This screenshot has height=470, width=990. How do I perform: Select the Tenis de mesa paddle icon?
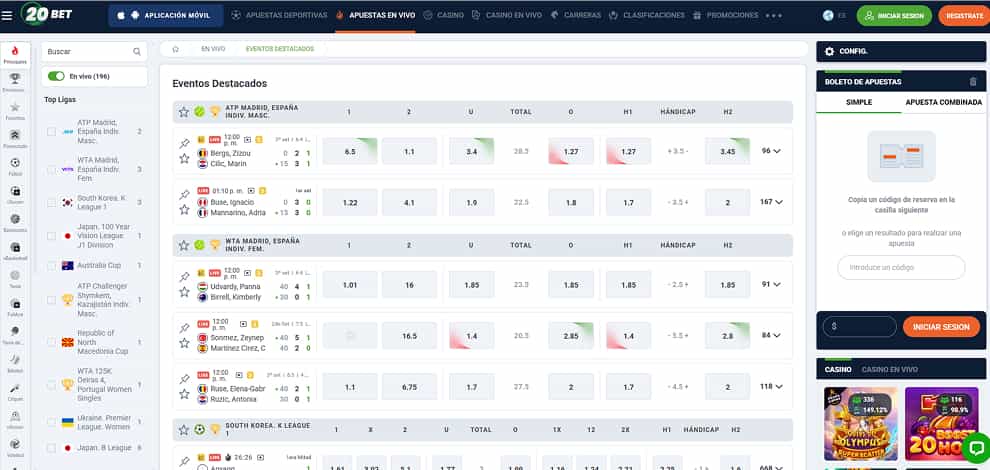[x=15, y=331]
